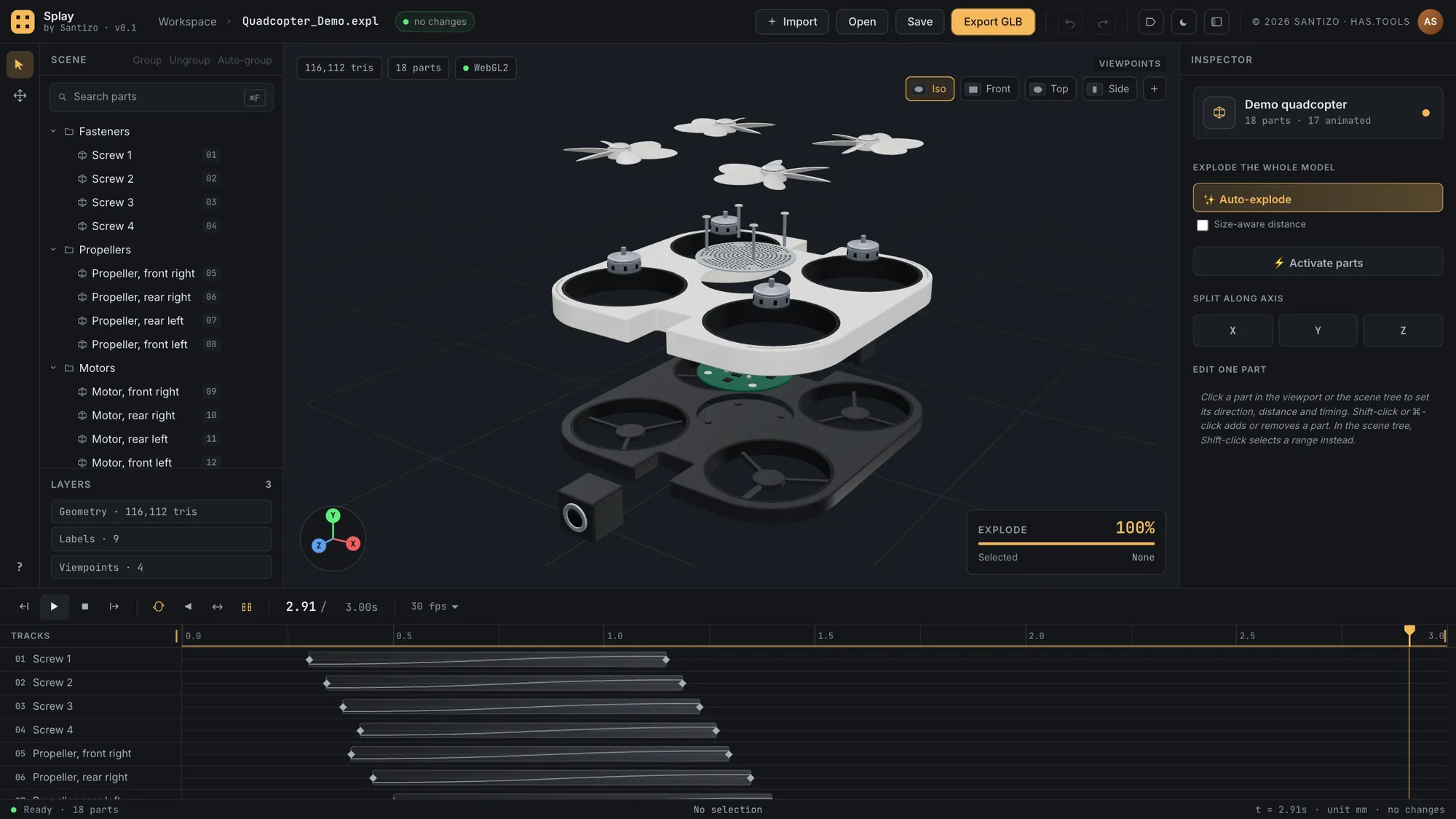
Task: Add a new viewpoint with plus
Action: click(1154, 89)
